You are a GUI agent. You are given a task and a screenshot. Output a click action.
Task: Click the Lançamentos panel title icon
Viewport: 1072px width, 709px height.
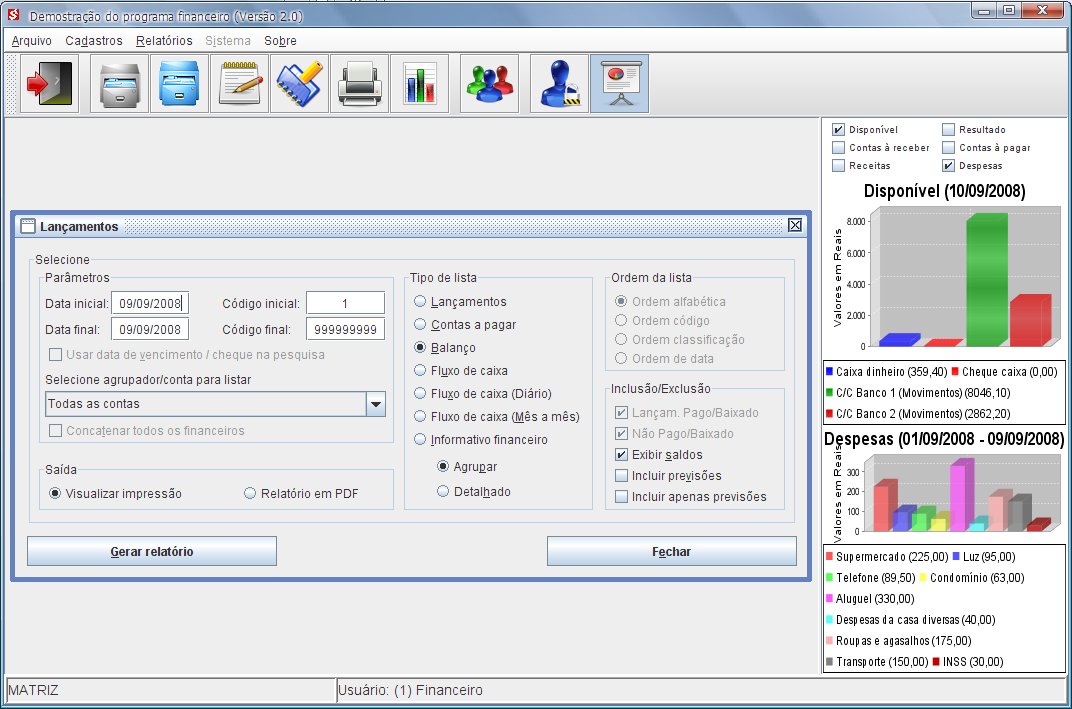click(x=28, y=226)
